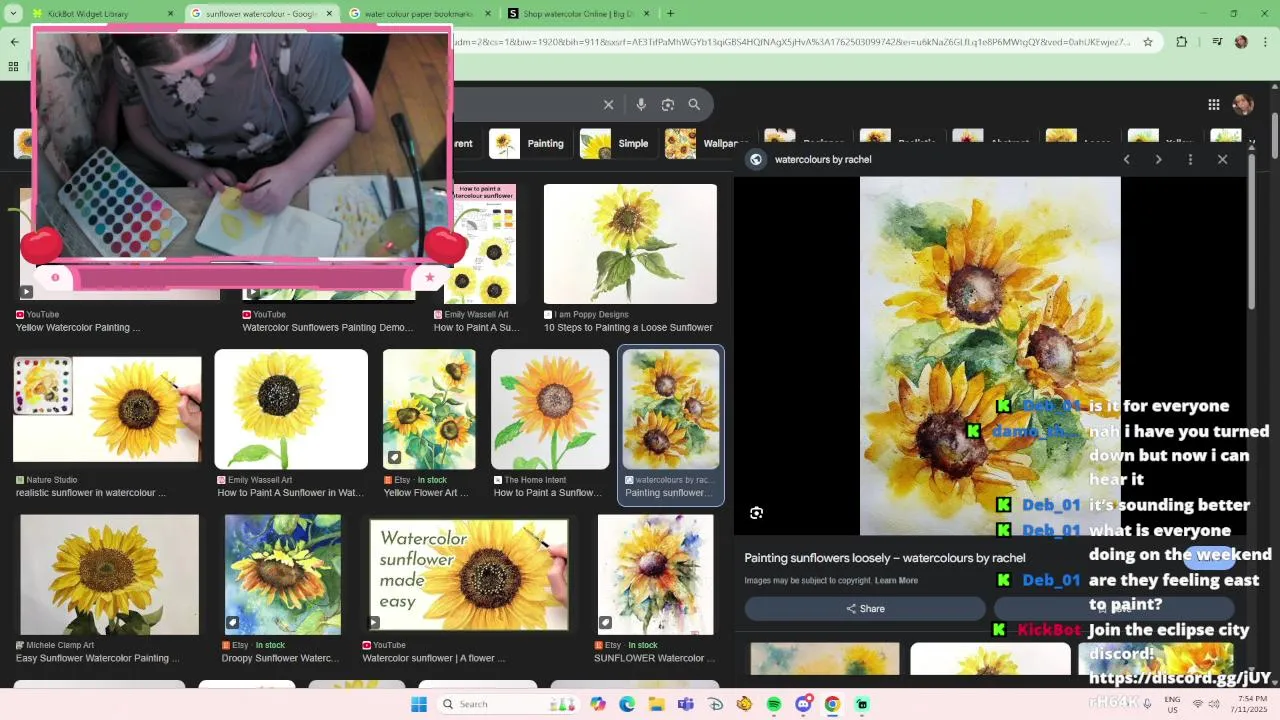Open Spotify from the taskbar

(774, 704)
